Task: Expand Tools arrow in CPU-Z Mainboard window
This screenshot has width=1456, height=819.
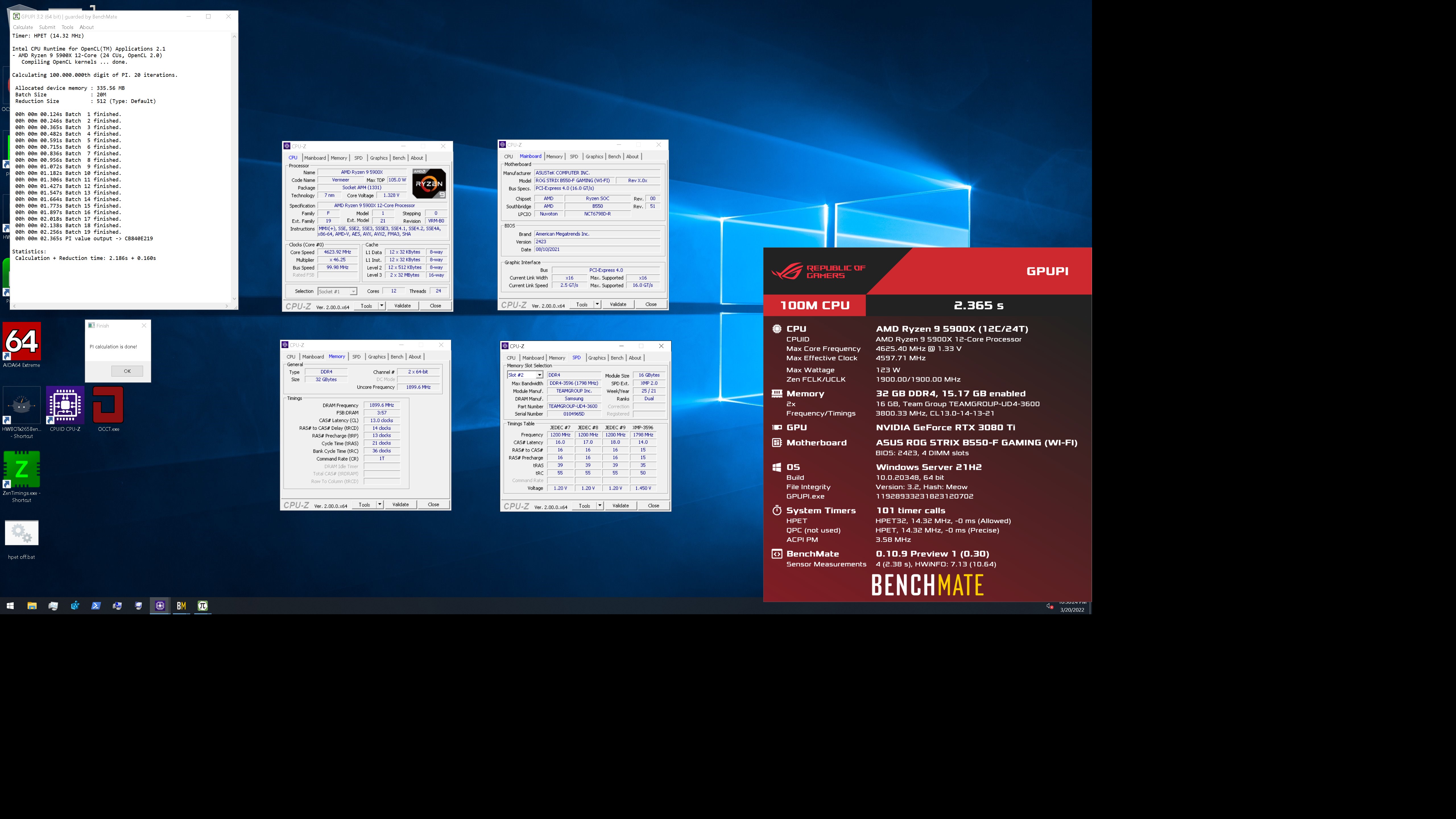Action: point(597,305)
